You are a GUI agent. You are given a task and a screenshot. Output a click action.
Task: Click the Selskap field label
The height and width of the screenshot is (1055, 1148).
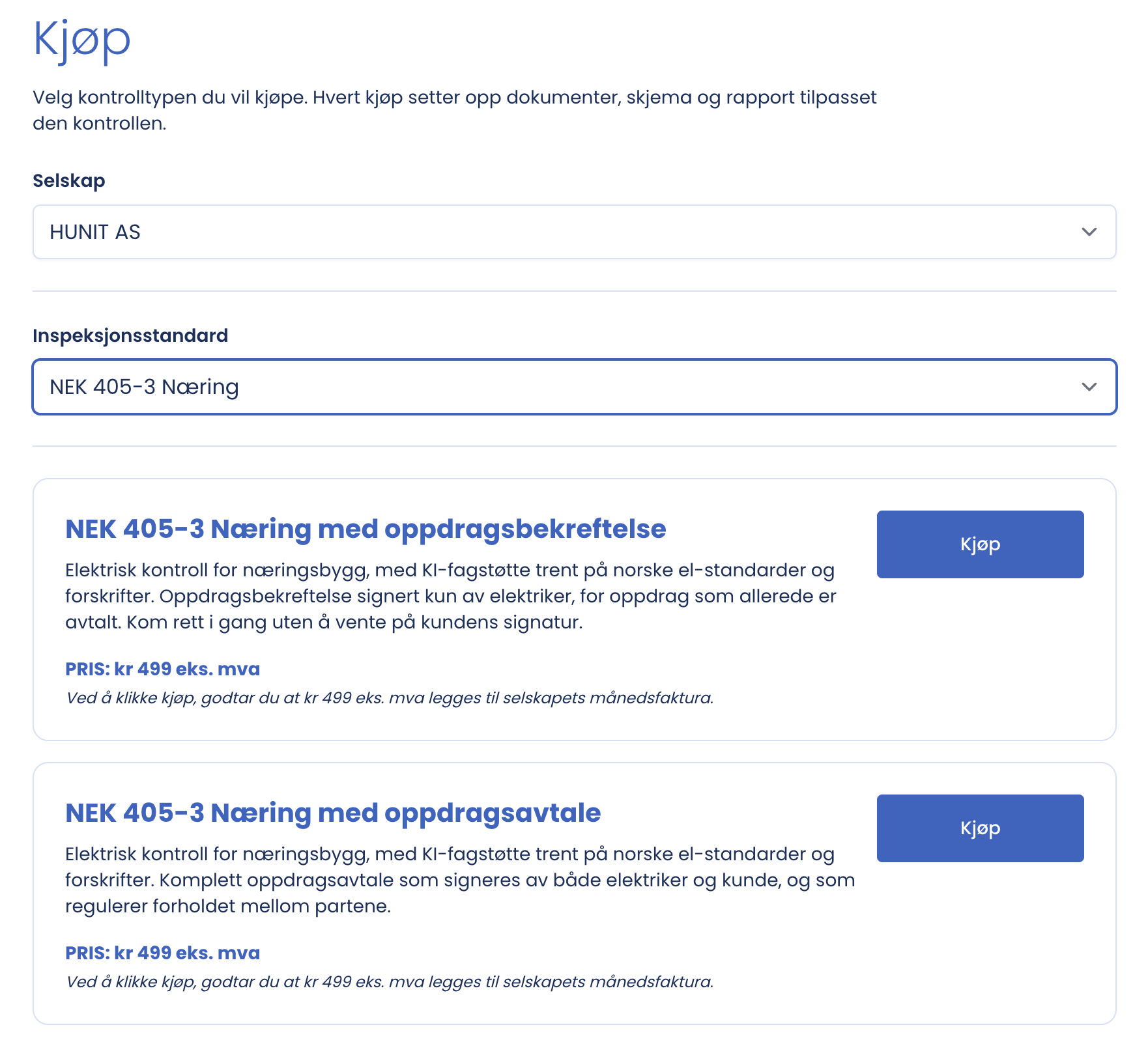(x=69, y=180)
